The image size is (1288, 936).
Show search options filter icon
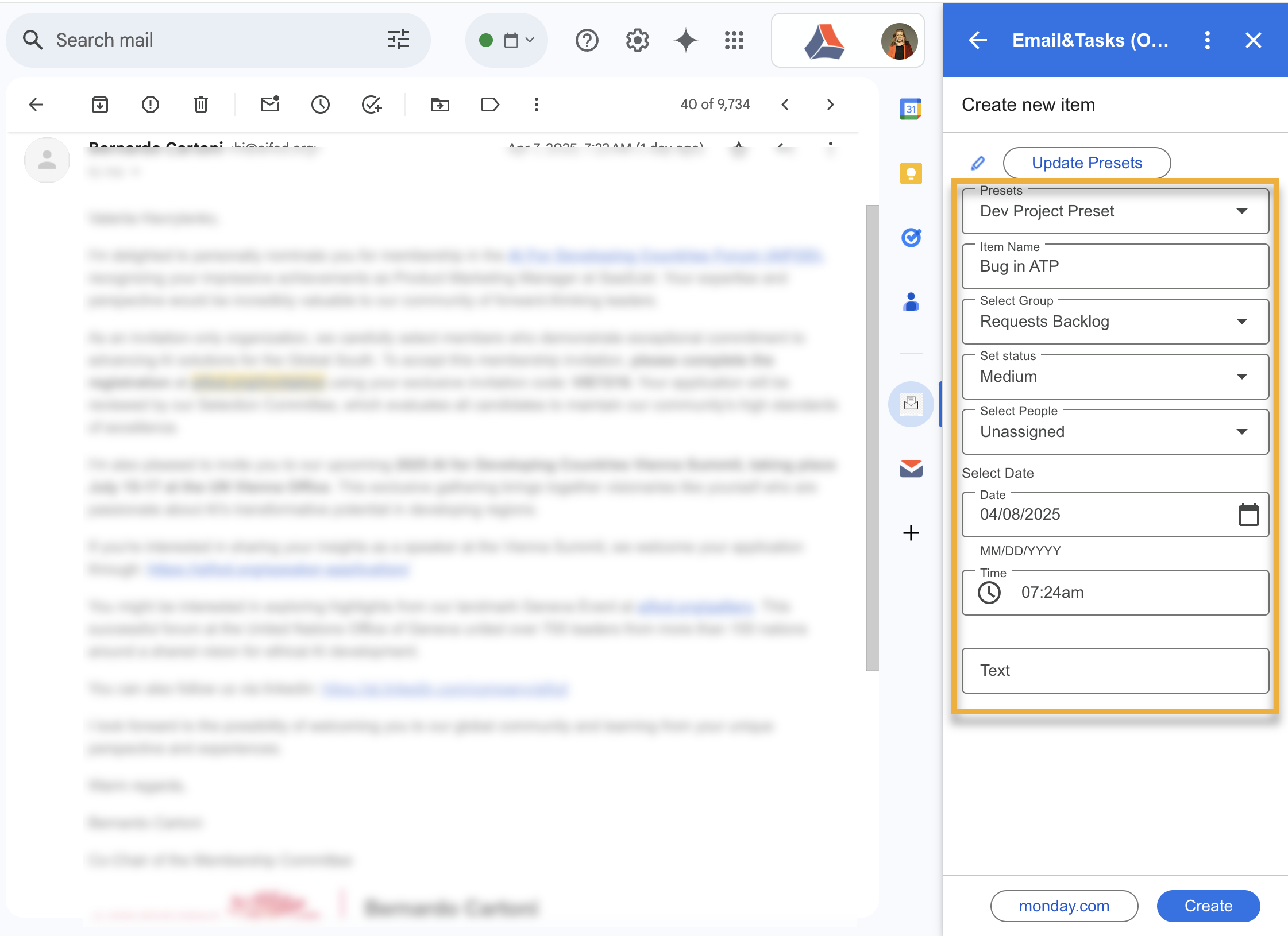pyautogui.click(x=398, y=40)
